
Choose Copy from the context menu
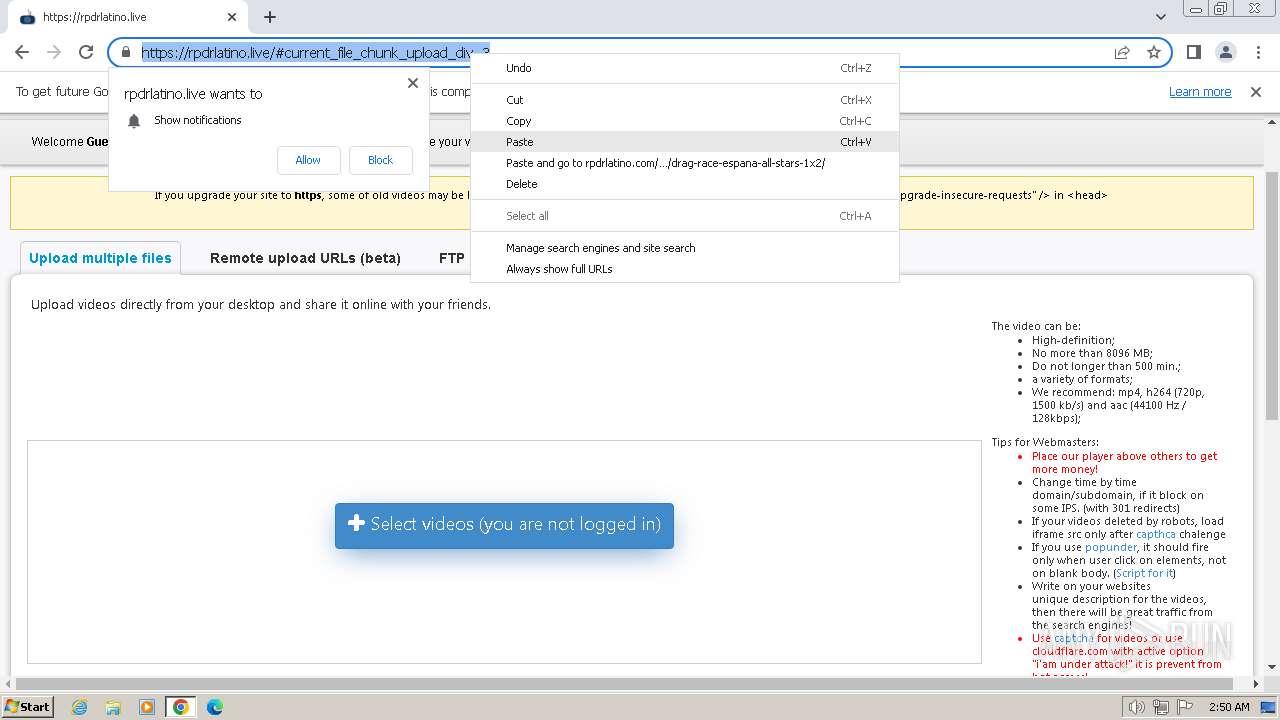(x=685, y=121)
